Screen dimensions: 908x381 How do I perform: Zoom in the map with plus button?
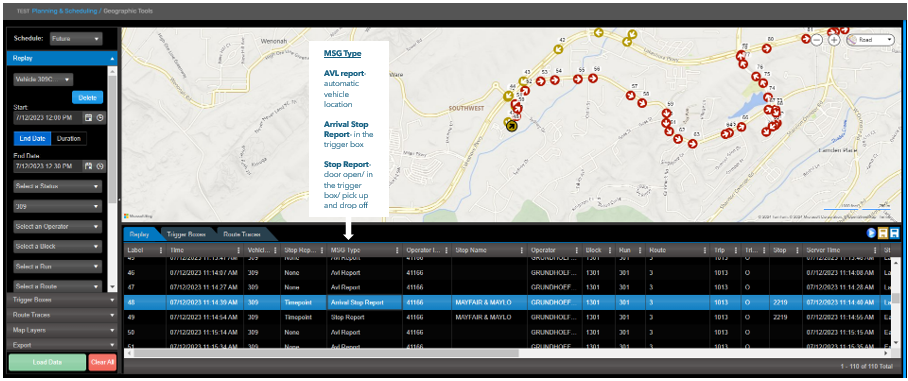[834, 40]
